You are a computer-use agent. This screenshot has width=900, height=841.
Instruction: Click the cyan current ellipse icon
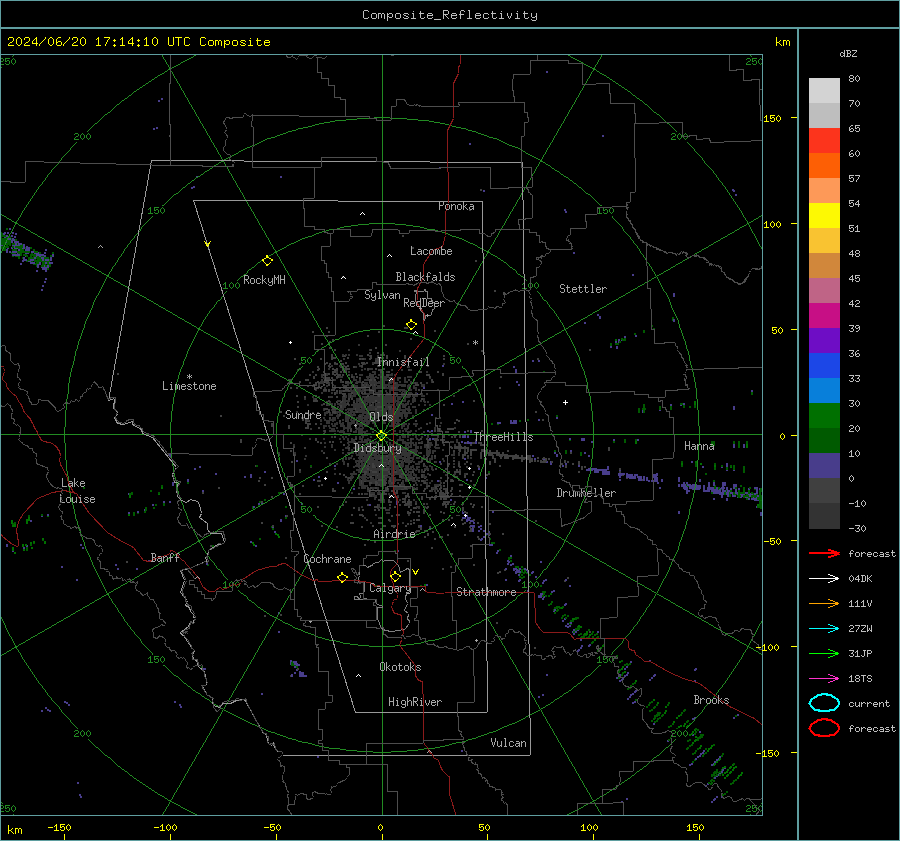[x=824, y=703]
